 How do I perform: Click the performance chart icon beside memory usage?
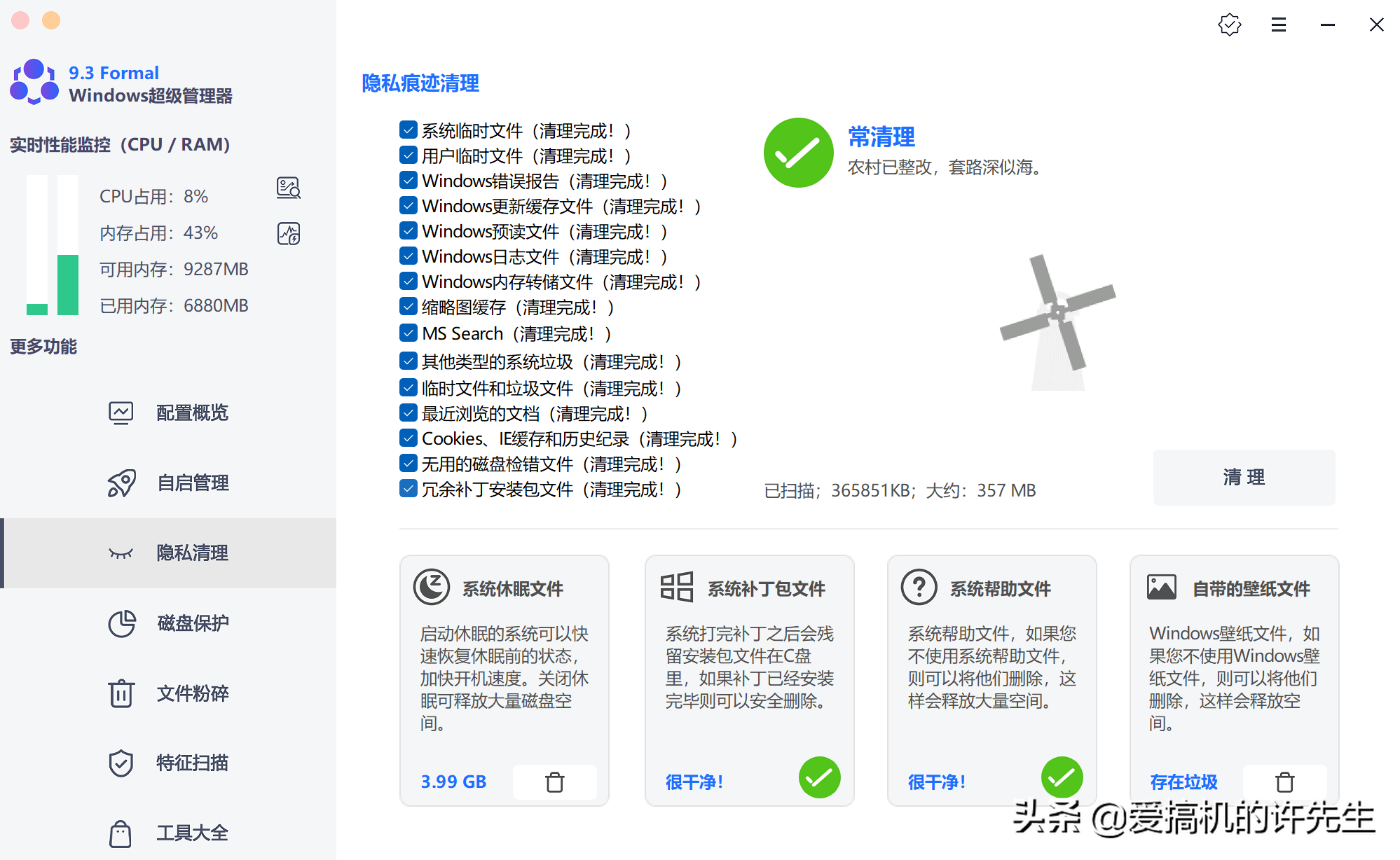click(x=288, y=233)
